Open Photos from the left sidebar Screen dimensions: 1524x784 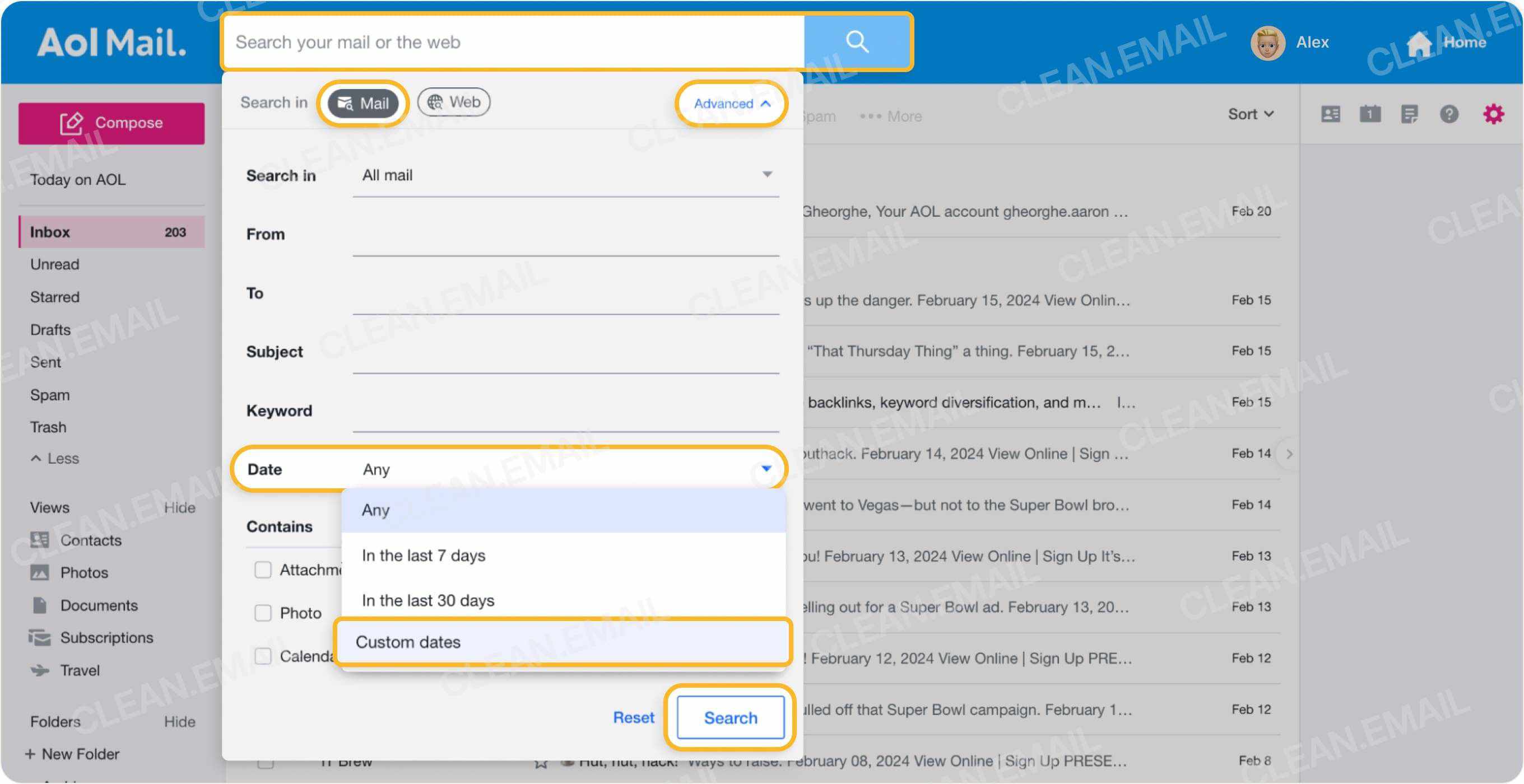[x=84, y=572]
